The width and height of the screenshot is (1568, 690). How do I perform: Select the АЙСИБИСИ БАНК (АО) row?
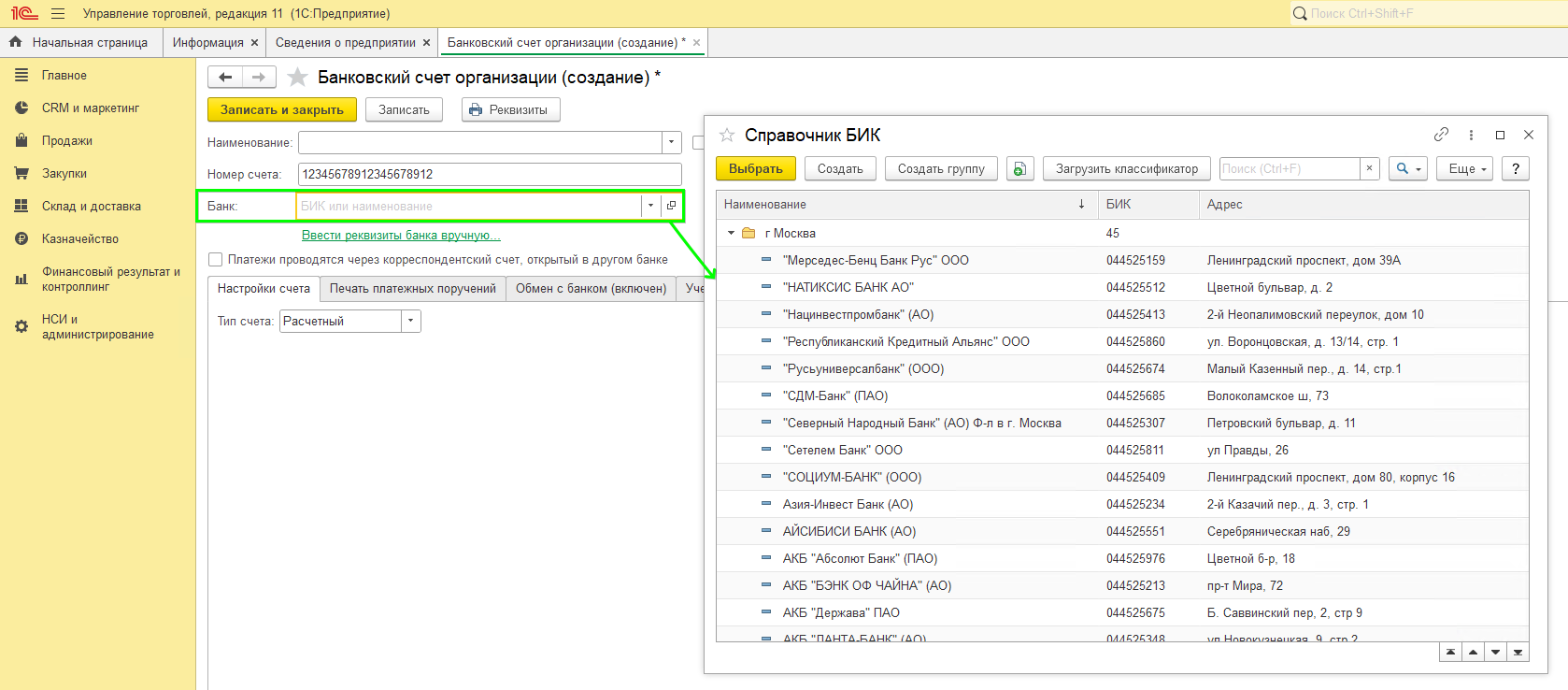(x=1122, y=532)
